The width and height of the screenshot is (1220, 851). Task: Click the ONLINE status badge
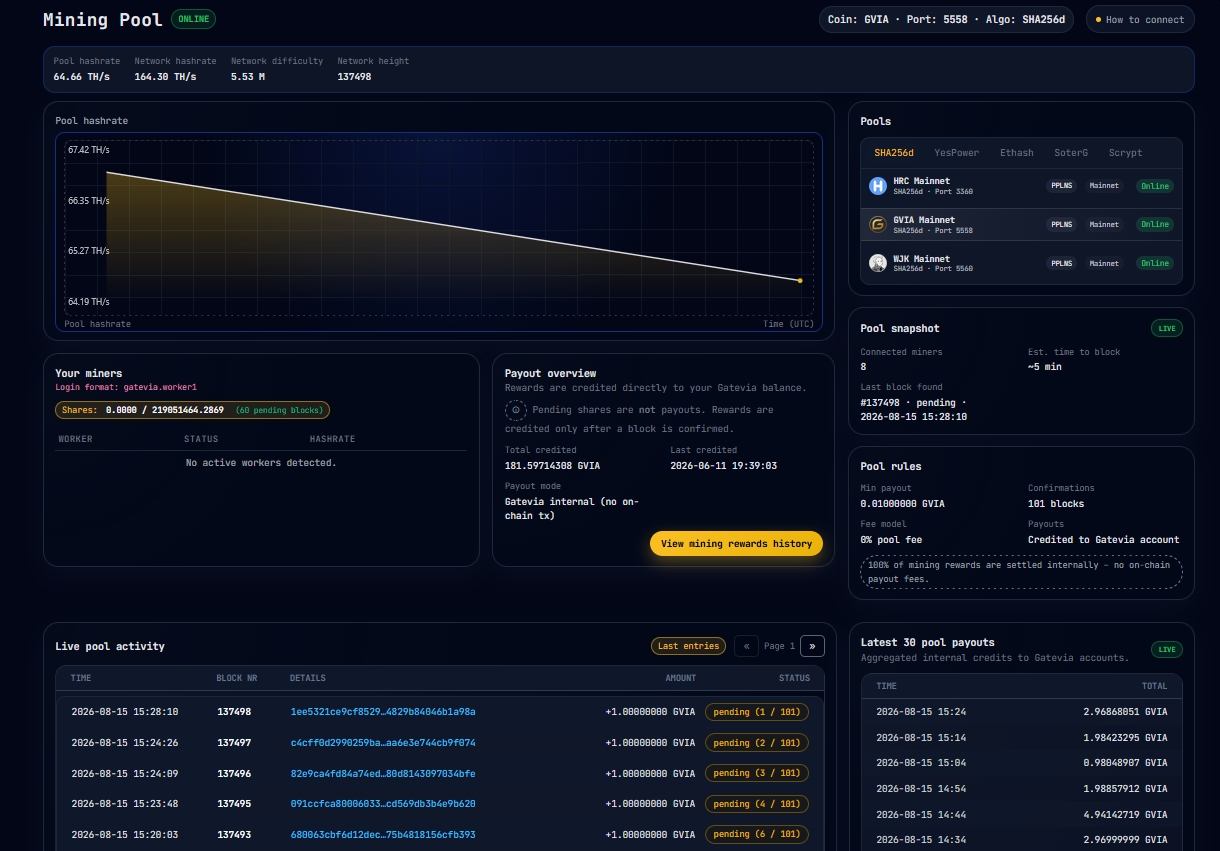point(193,19)
